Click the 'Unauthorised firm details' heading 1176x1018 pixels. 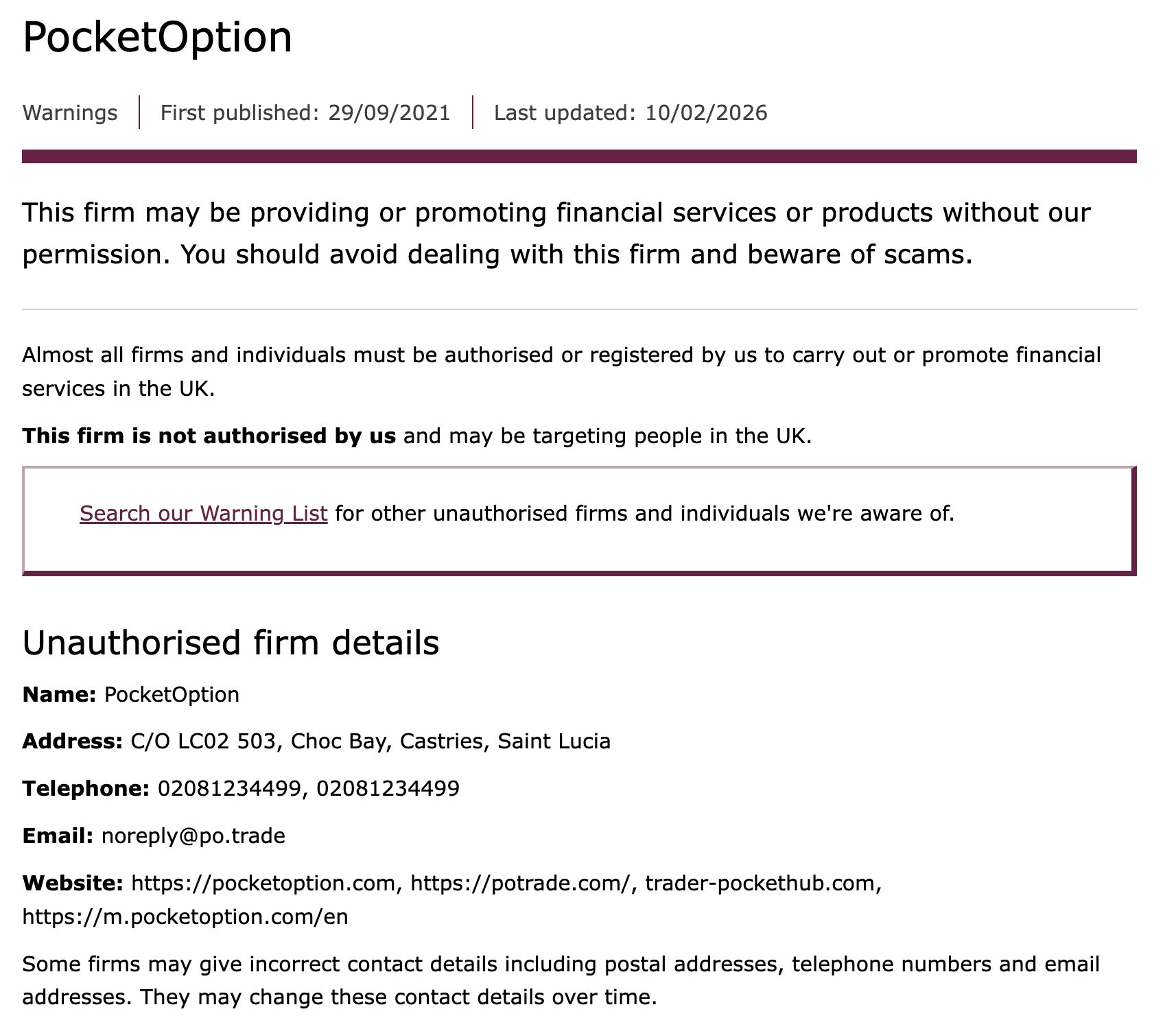(x=231, y=643)
